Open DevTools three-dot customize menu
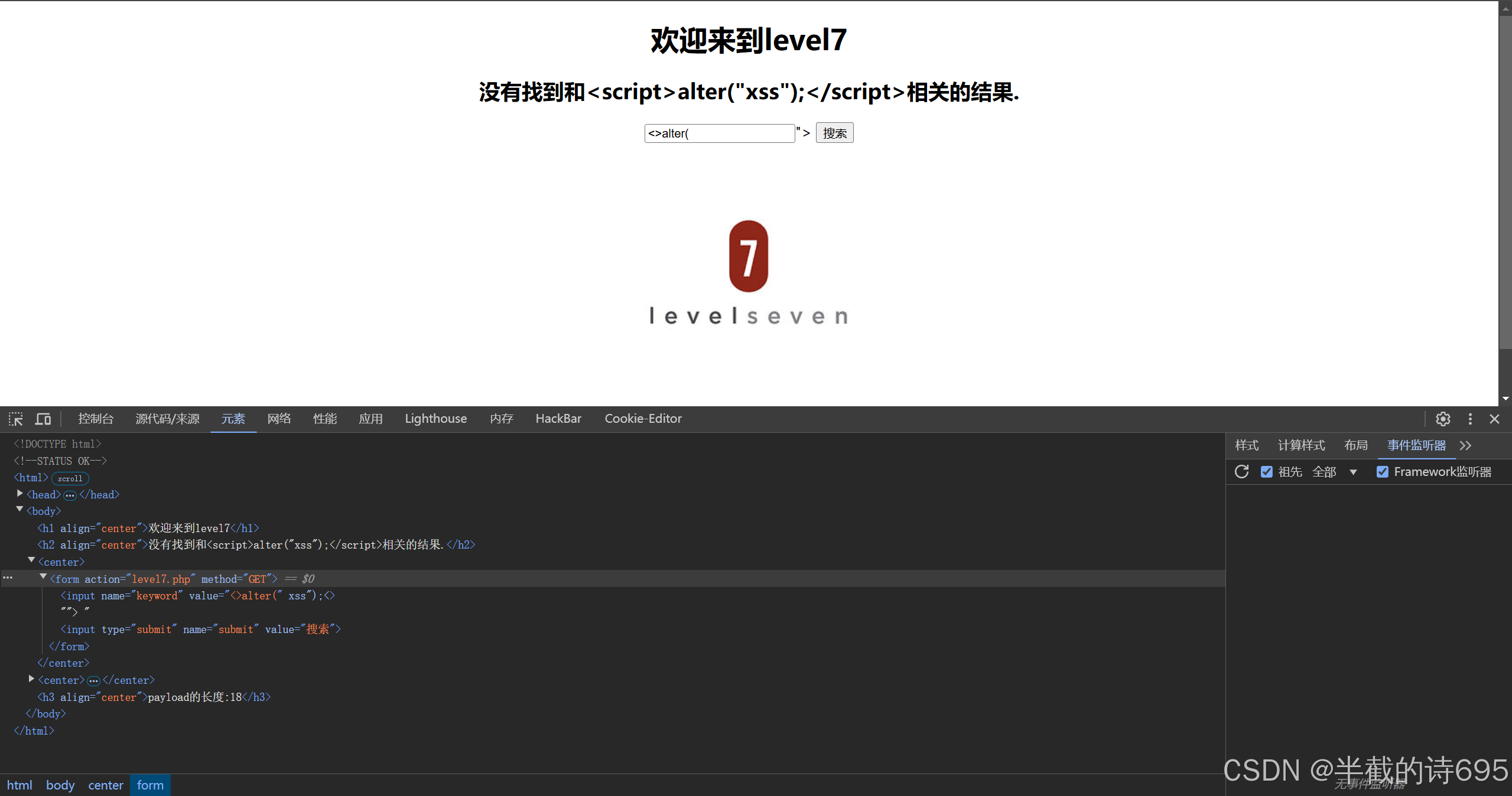The image size is (1512, 796). click(x=1470, y=419)
